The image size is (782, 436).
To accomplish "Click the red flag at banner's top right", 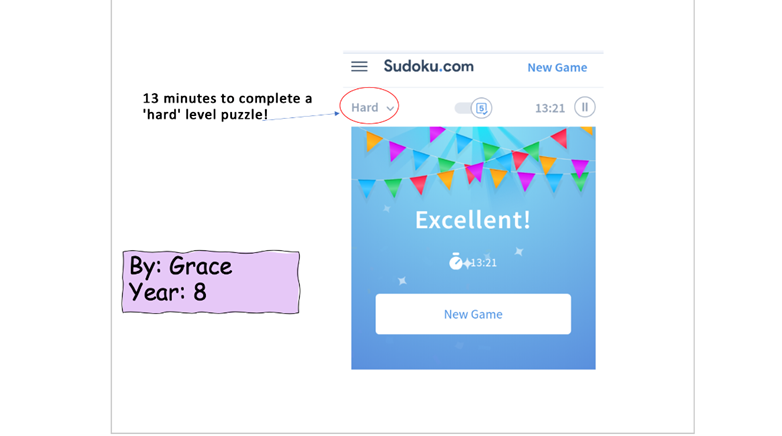I will pyautogui.click(x=560, y=138).
